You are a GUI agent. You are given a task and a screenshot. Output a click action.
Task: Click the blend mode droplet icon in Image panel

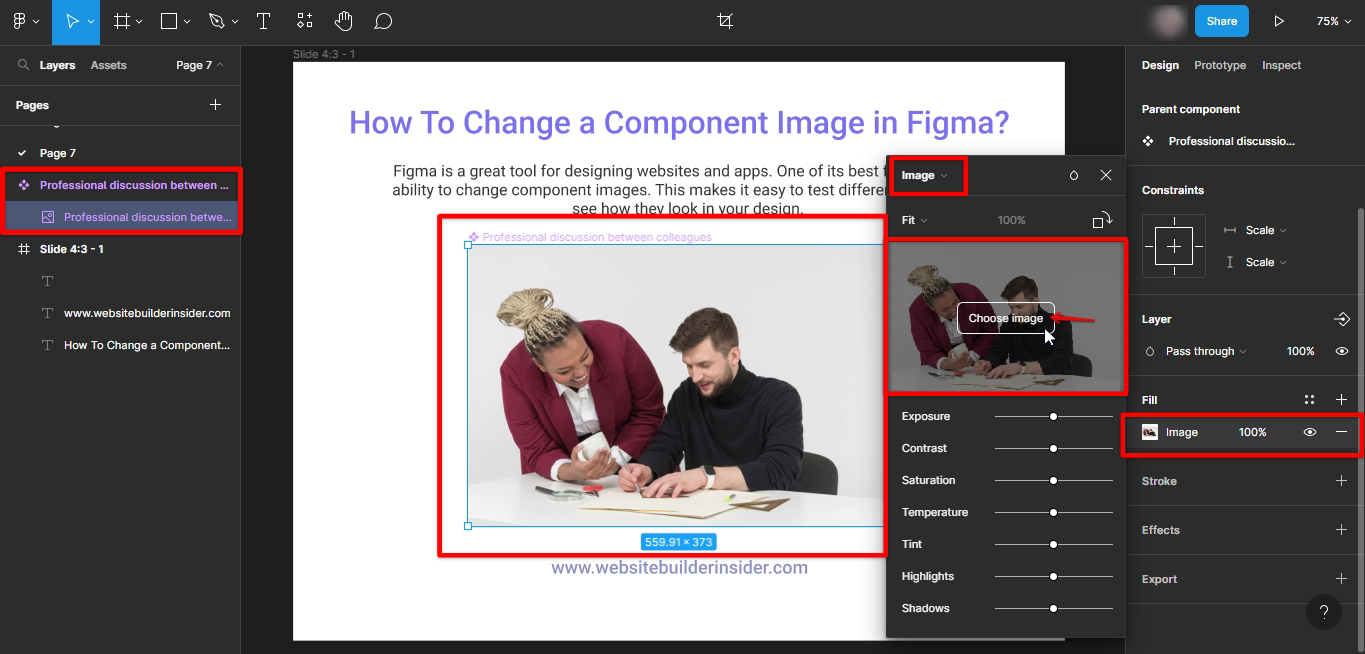(x=1074, y=175)
